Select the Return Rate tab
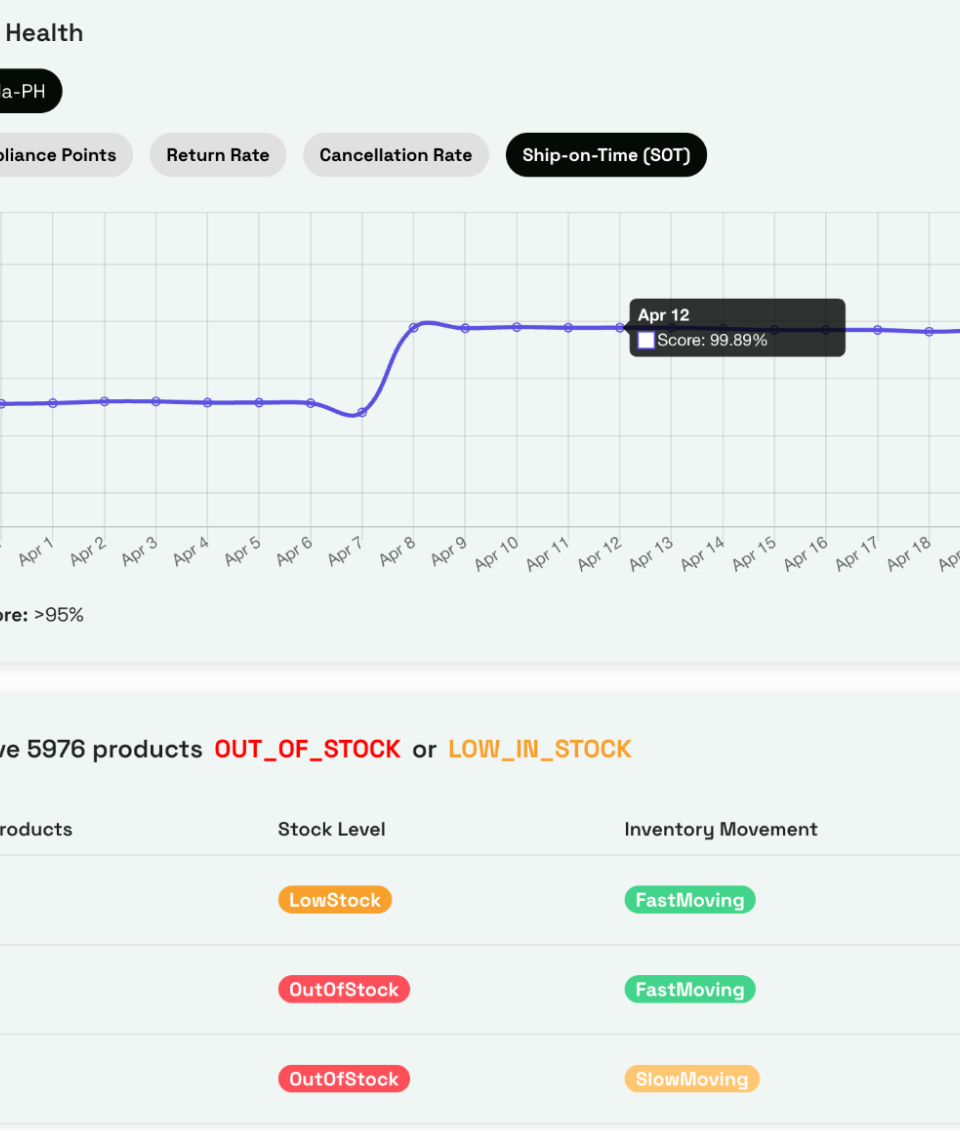Image resolution: width=960 pixels, height=1131 pixels. pyautogui.click(x=217, y=155)
